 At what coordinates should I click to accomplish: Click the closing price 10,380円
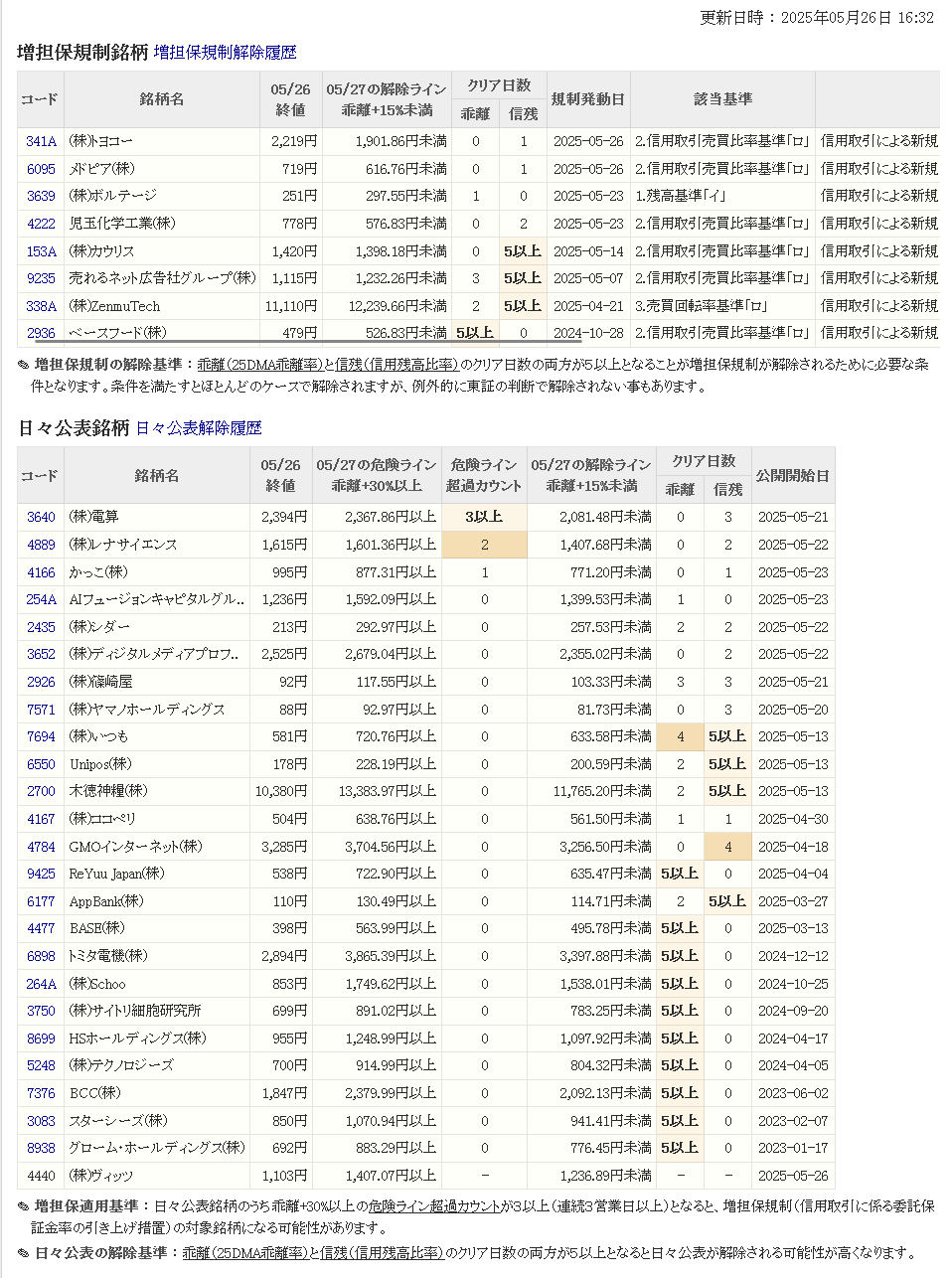pyautogui.click(x=281, y=791)
